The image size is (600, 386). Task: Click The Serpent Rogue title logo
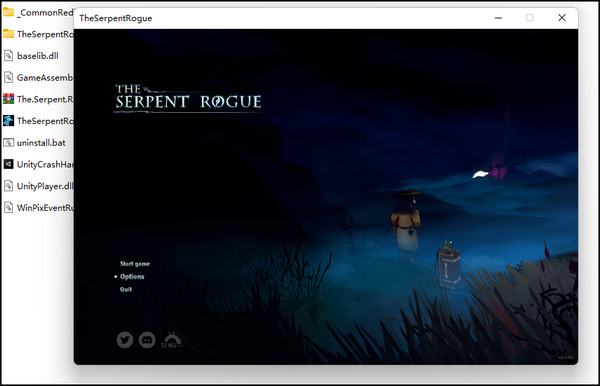click(x=188, y=99)
